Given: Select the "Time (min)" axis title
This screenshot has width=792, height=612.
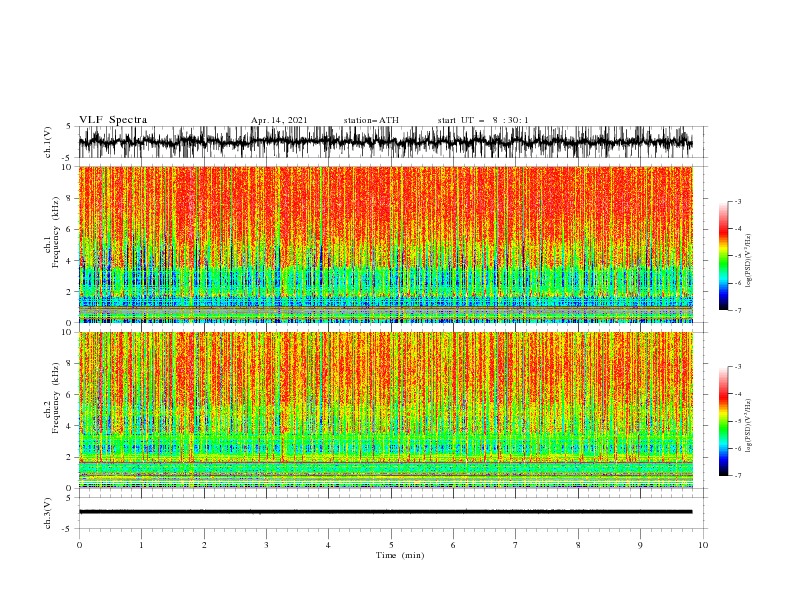Looking at the screenshot, I should (400, 555).
